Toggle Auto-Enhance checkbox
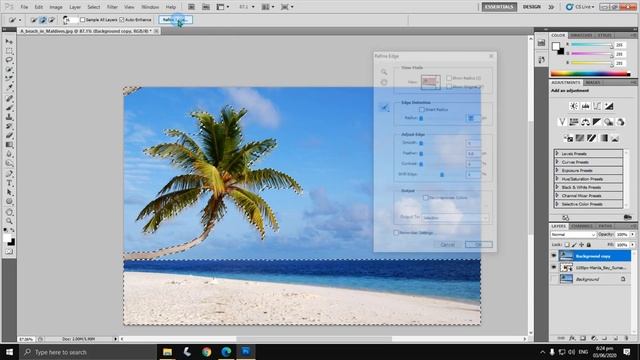 point(122,20)
